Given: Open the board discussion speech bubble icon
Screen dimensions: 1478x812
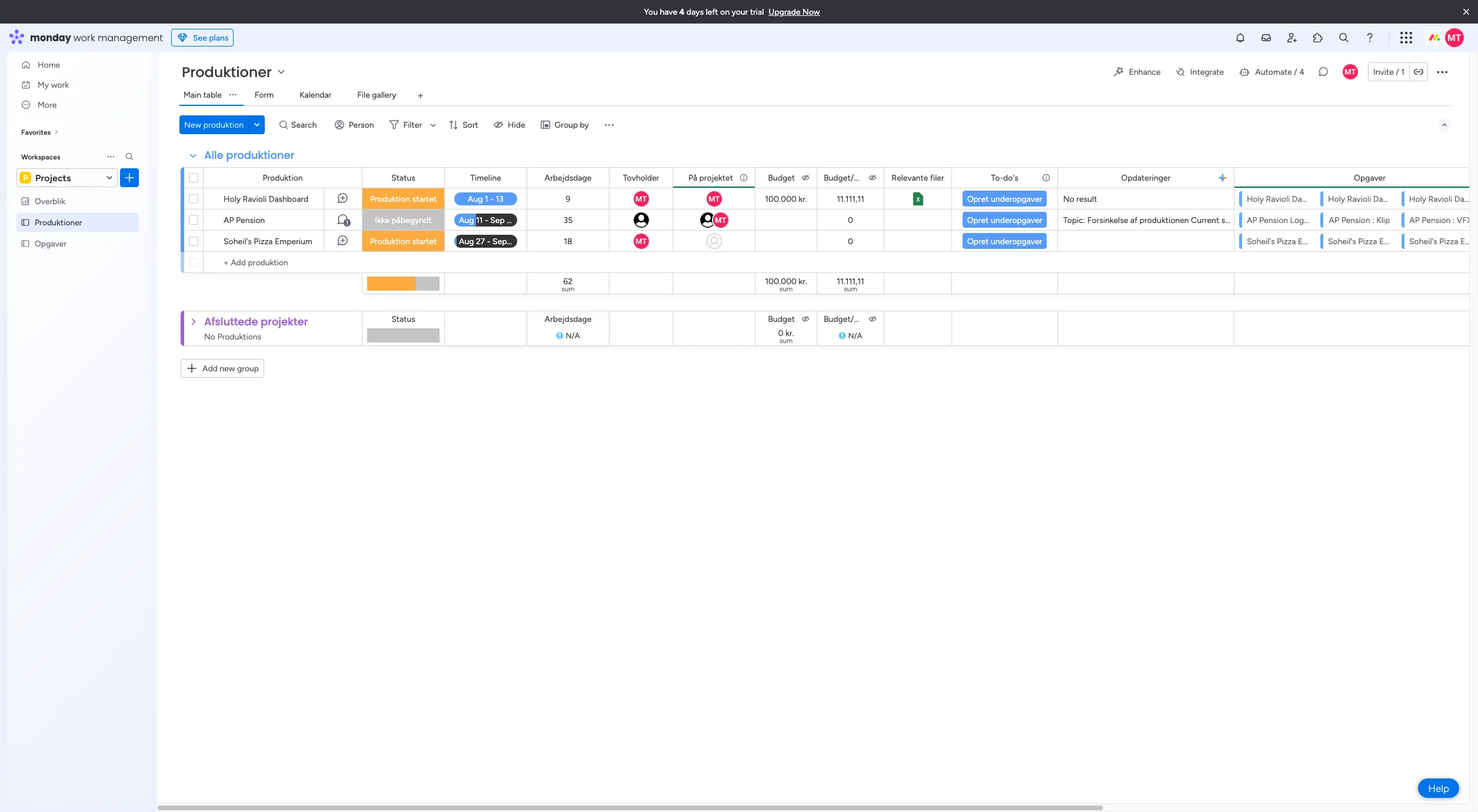Looking at the screenshot, I should (1323, 72).
